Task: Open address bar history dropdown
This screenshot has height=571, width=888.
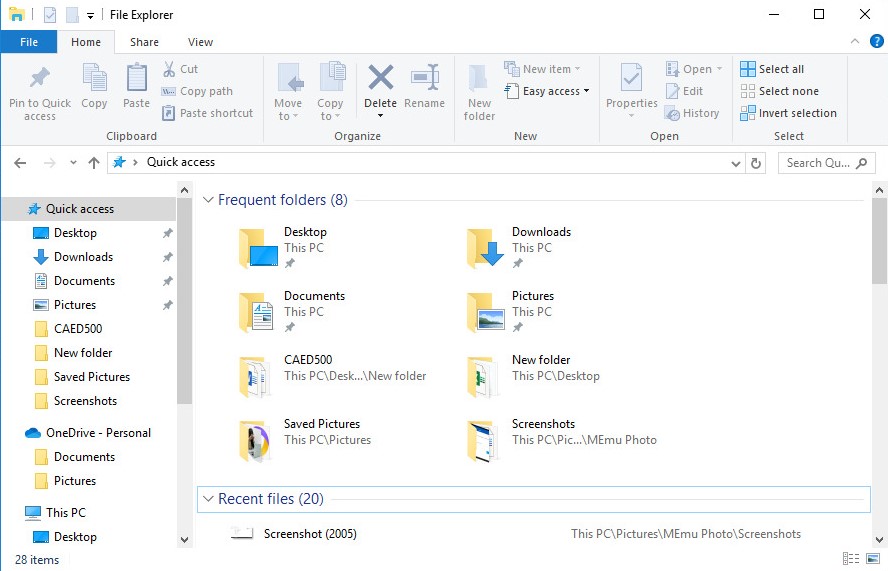Action: [736, 164]
